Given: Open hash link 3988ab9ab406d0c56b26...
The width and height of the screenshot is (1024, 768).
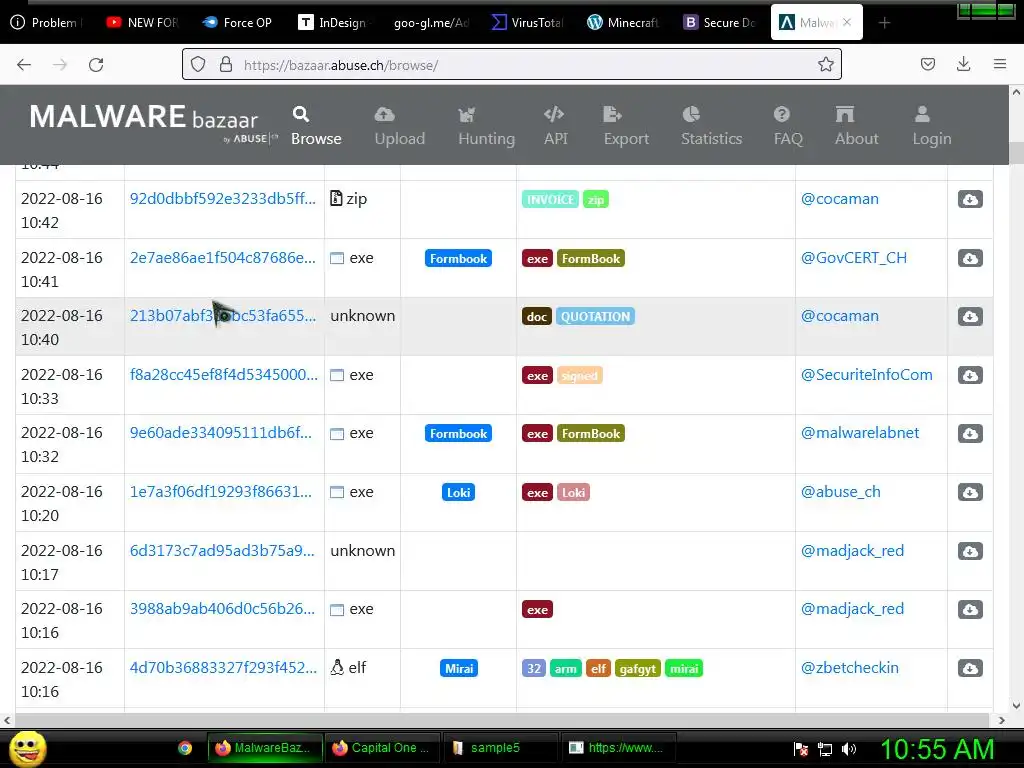Looking at the screenshot, I should click(x=222, y=608).
